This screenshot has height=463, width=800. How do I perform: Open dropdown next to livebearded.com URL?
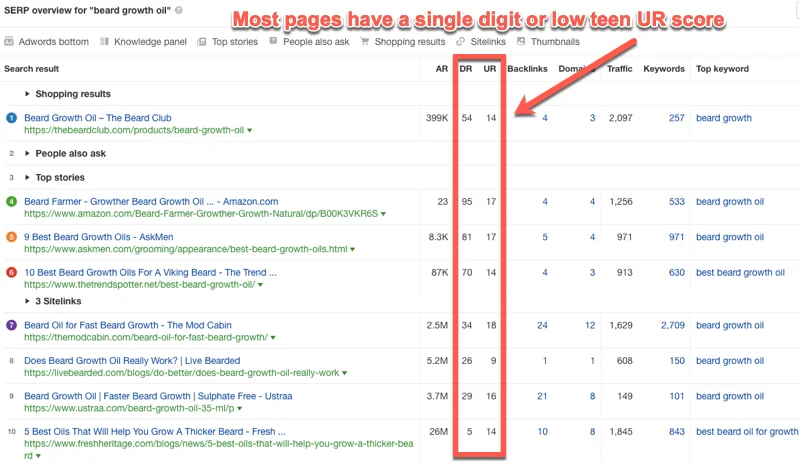[x=345, y=373]
